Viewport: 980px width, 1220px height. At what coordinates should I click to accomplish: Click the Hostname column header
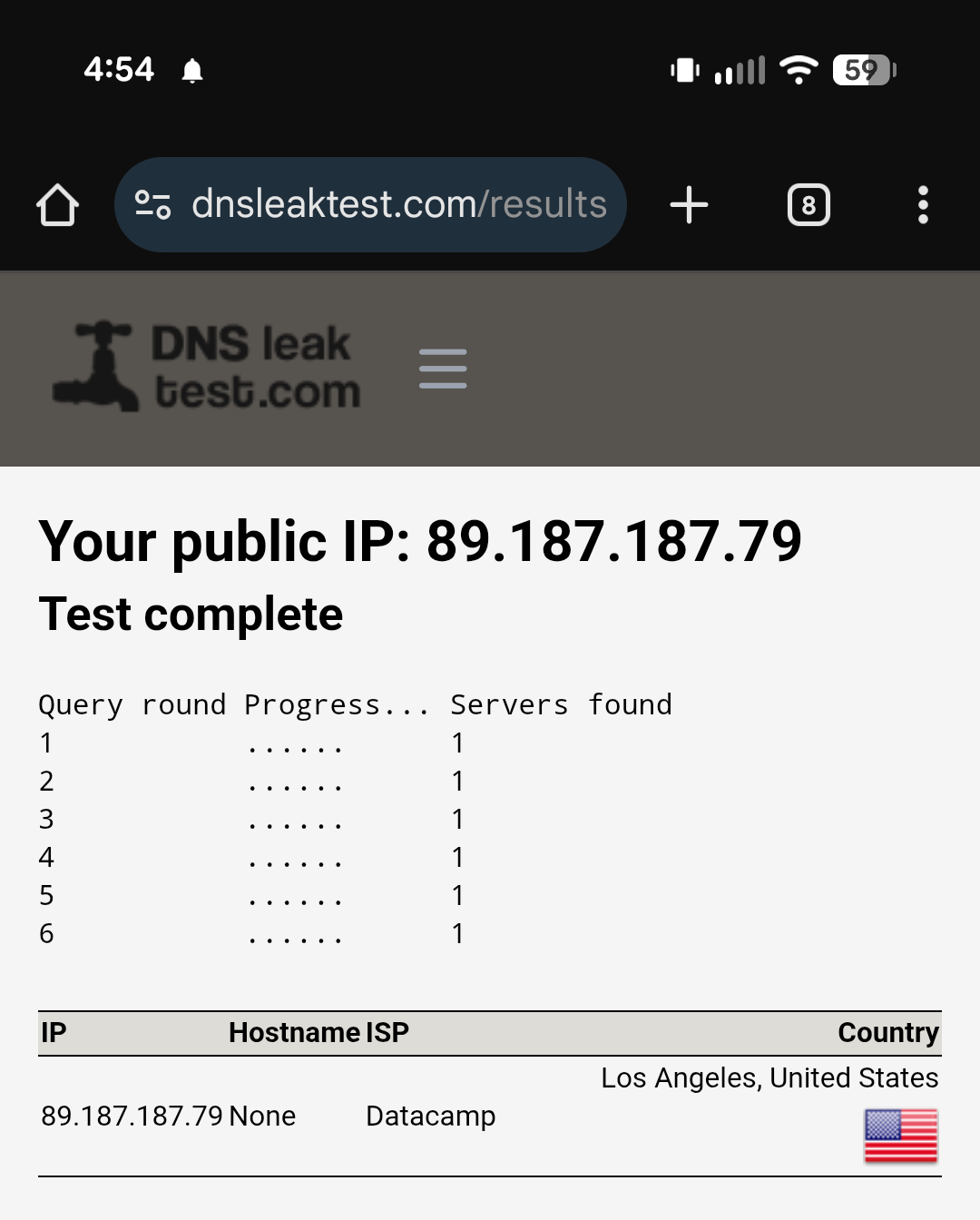click(295, 1033)
